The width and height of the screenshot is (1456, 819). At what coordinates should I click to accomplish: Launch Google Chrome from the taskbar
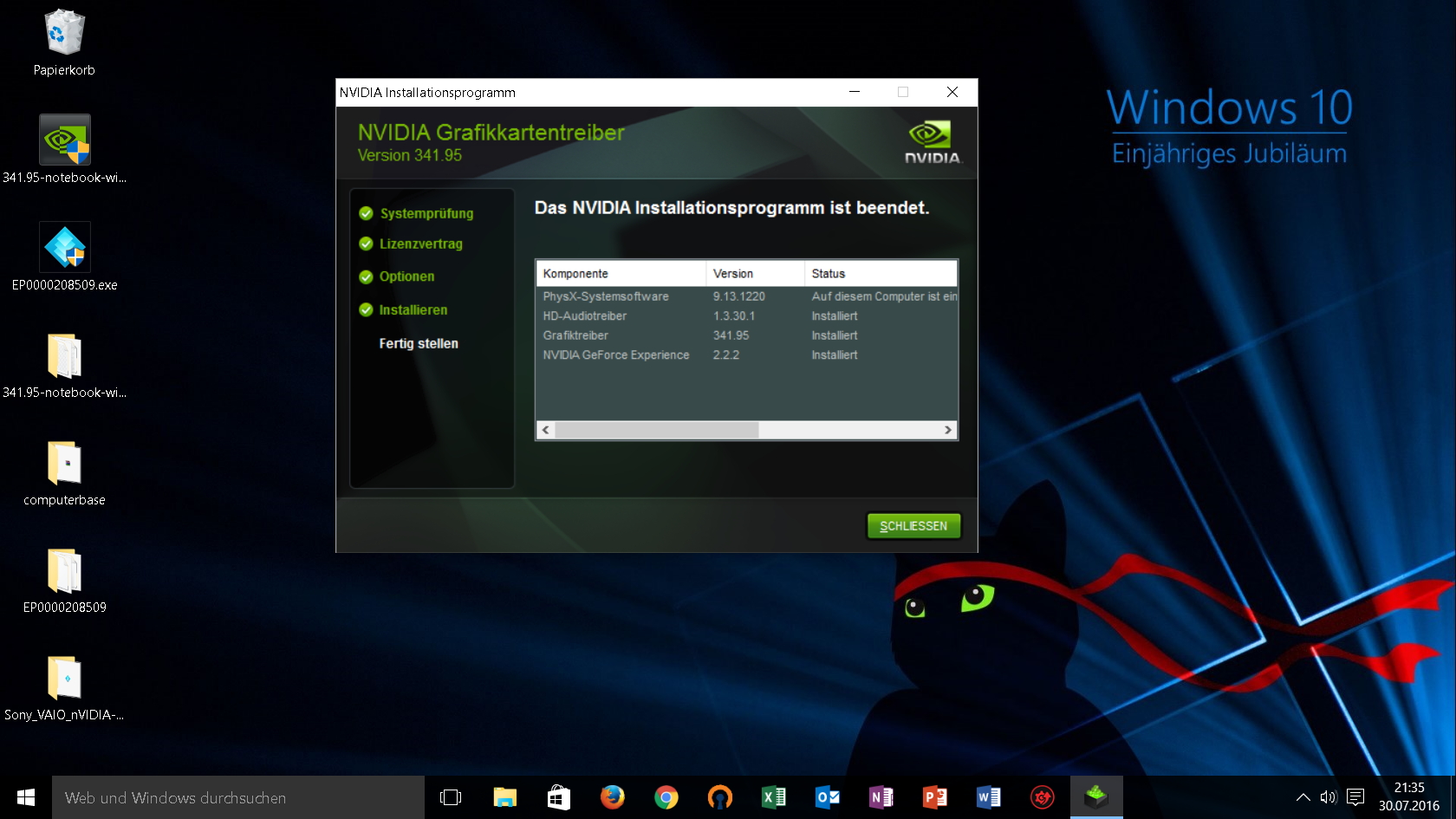(x=666, y=797)
